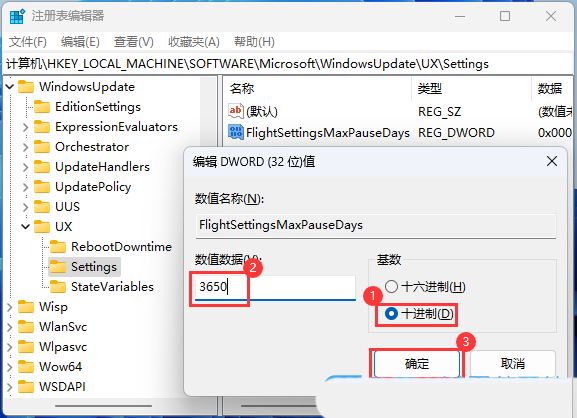The image size is (577, 418).
Task: Click the RebootDowntime folder icon
Action: pyautogui.click(x=58, y=247)
